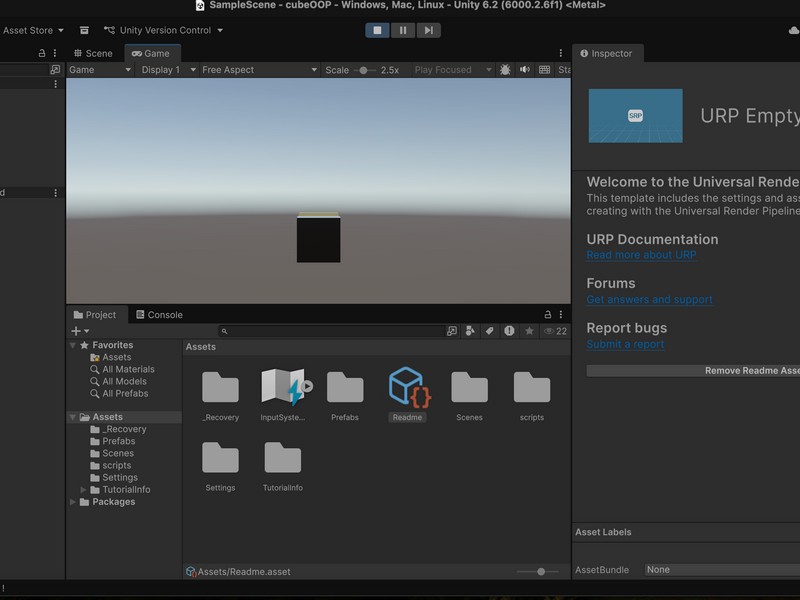Adjust the Game view Scale slider
This screenshot has width=800, height=600.
[x=362, y=70]
